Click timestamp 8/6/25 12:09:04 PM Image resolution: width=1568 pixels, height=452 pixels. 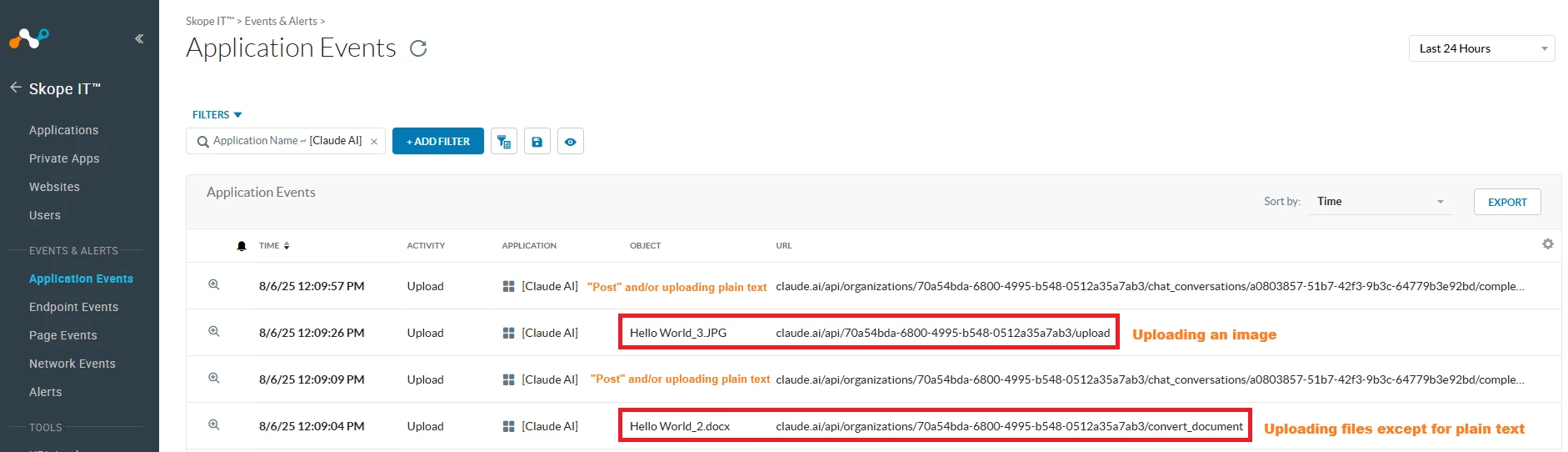pyautogui.click(x=312, y=426)
